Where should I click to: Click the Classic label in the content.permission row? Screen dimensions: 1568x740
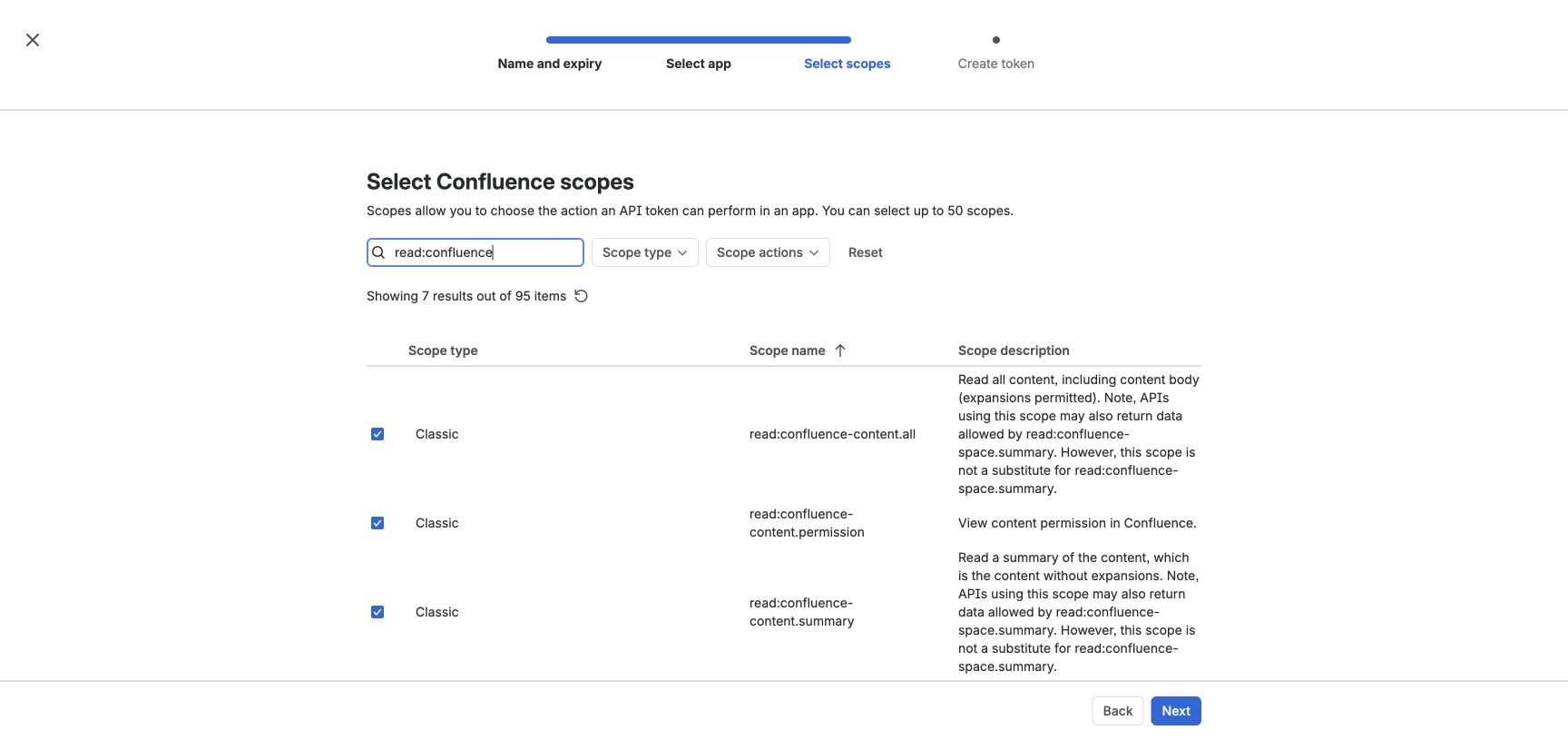tap(437, 523)
